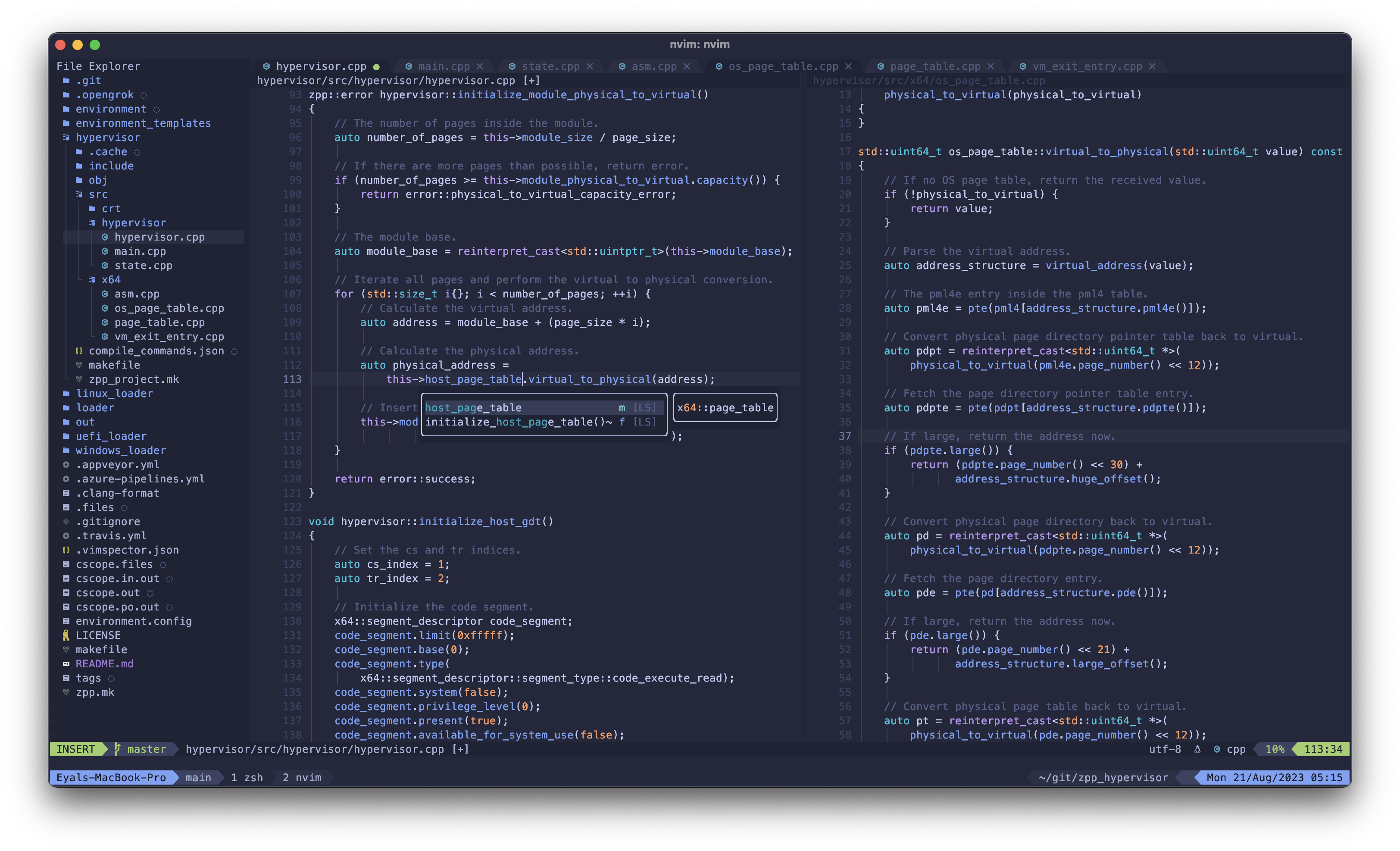The height and width of the screenshot is (851, 1400).
Task: Close the asm.cpp tab
Action: click(x=686, y=66)
